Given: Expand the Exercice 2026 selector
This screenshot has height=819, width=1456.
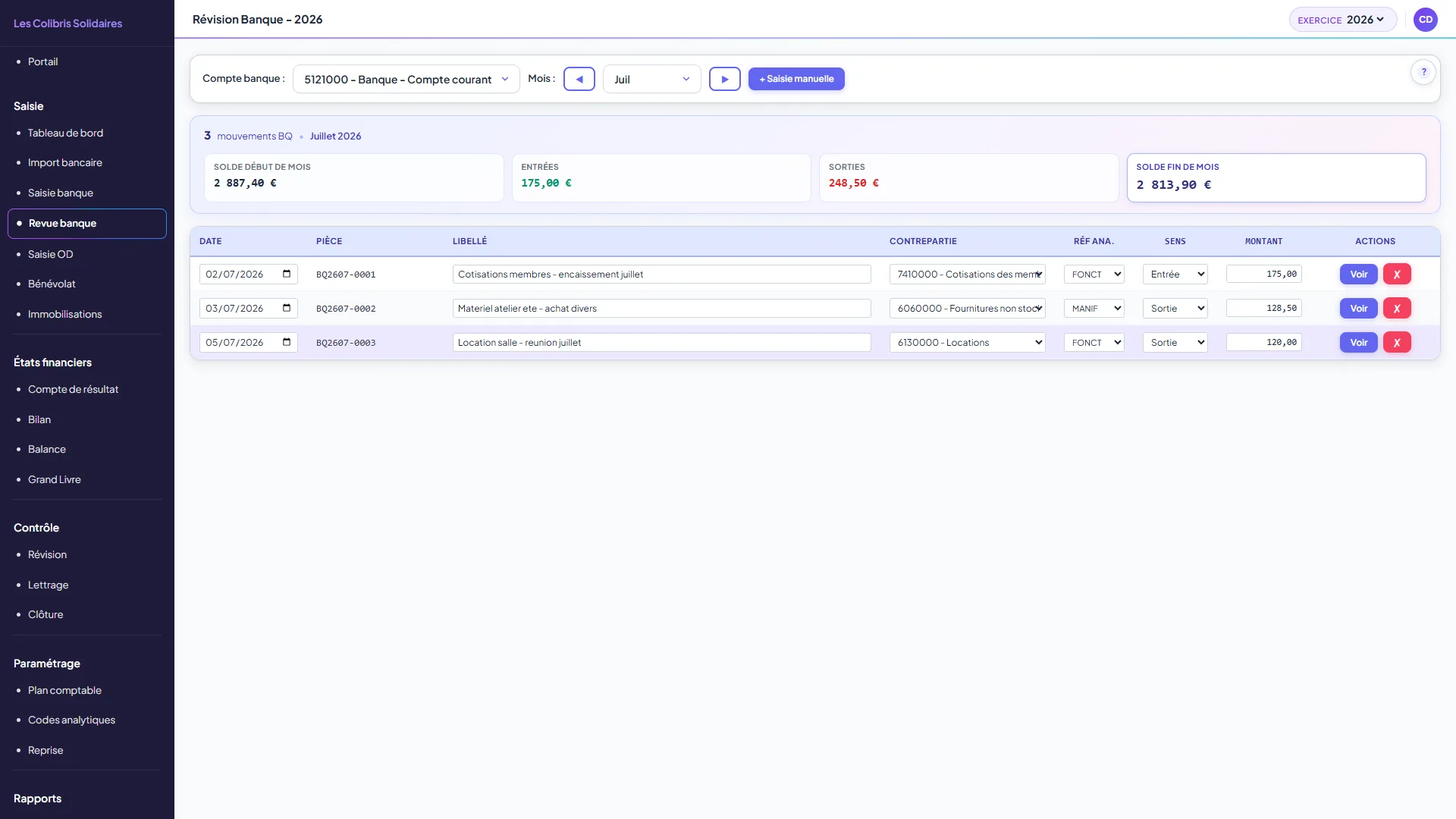Looking at the screenshot, I should point(1342,20).
